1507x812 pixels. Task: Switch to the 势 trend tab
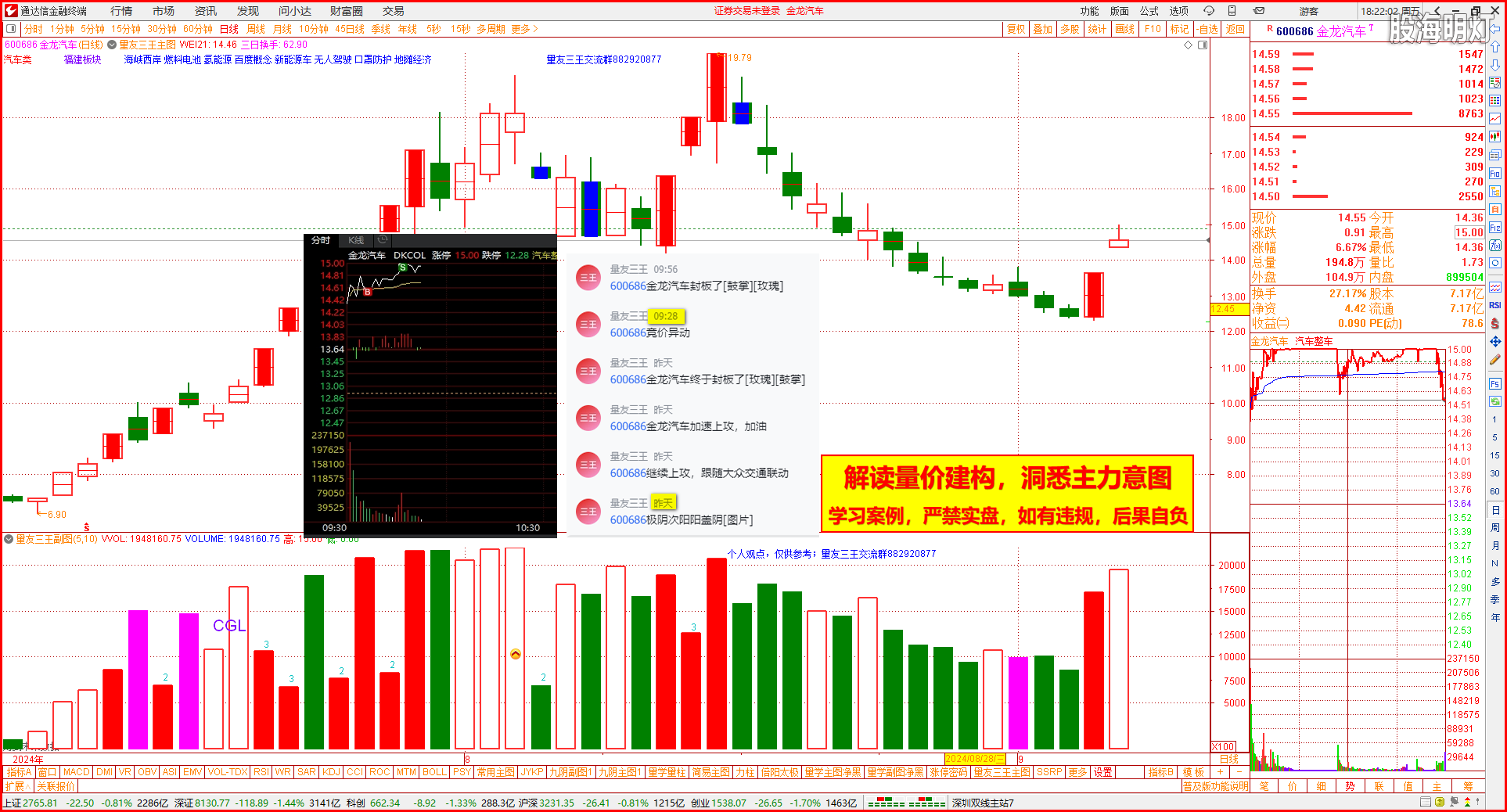click(1351, 786)
